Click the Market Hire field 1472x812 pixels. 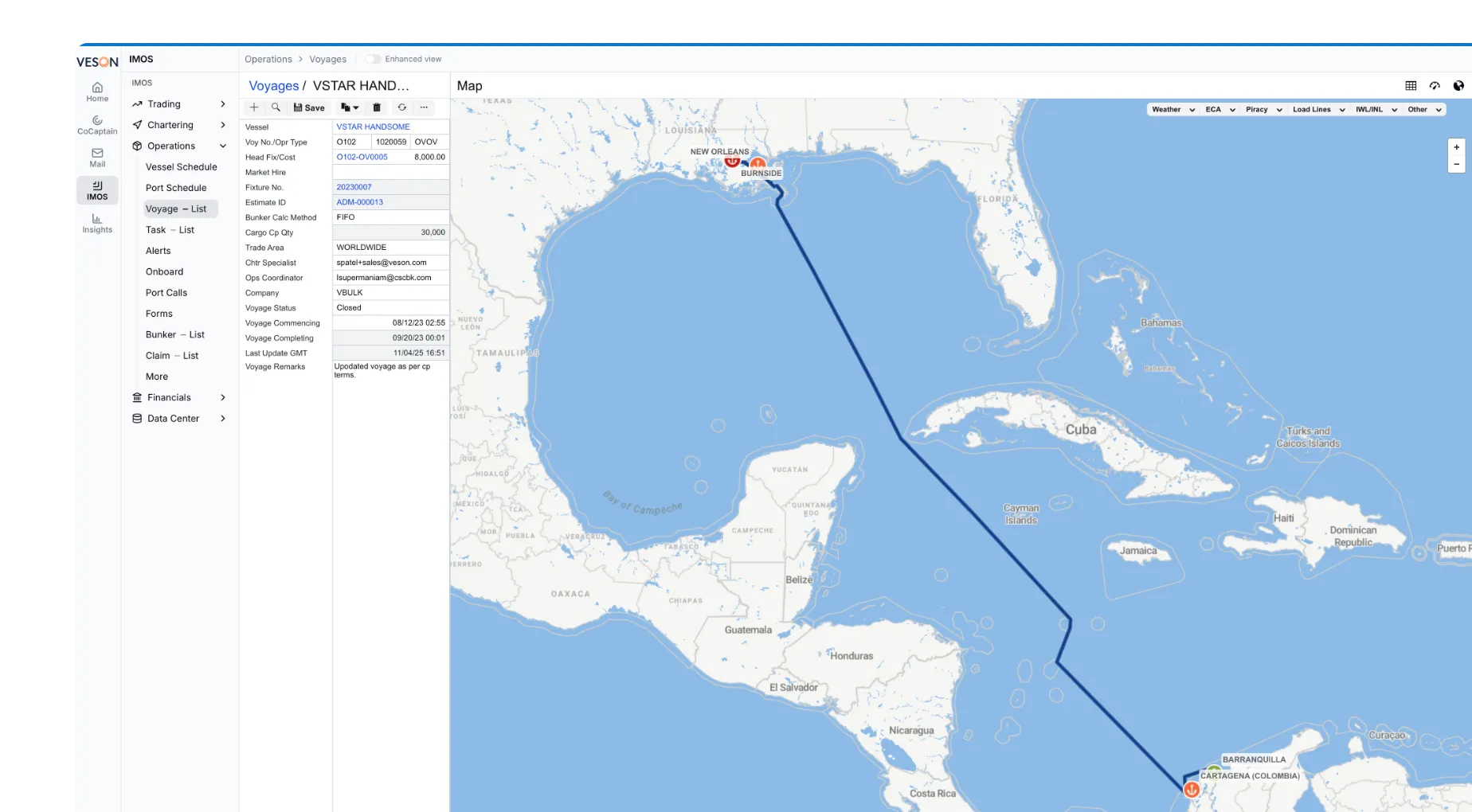[x=390, y=172]
